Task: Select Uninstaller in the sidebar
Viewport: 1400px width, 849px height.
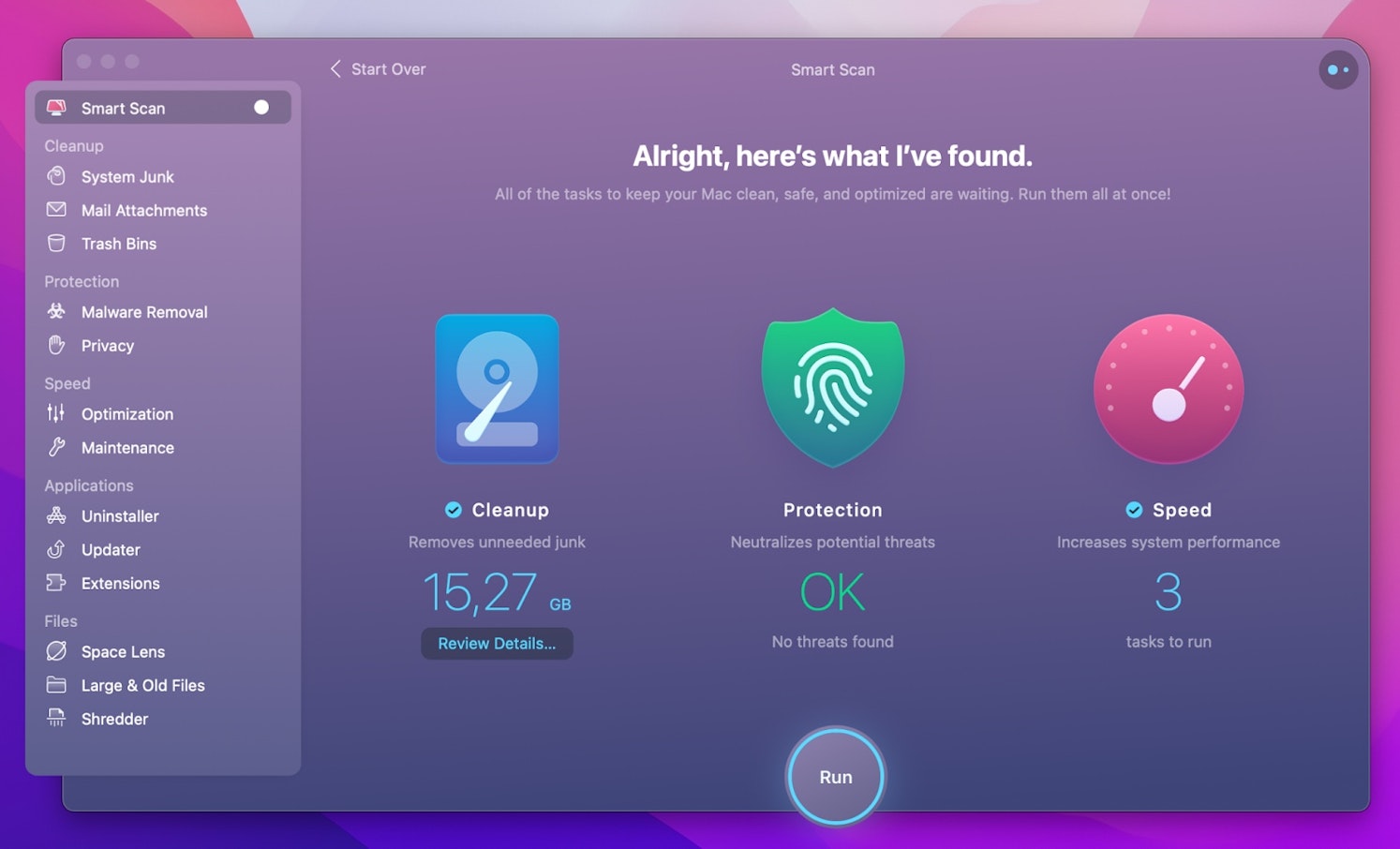Action: point(120,516)
